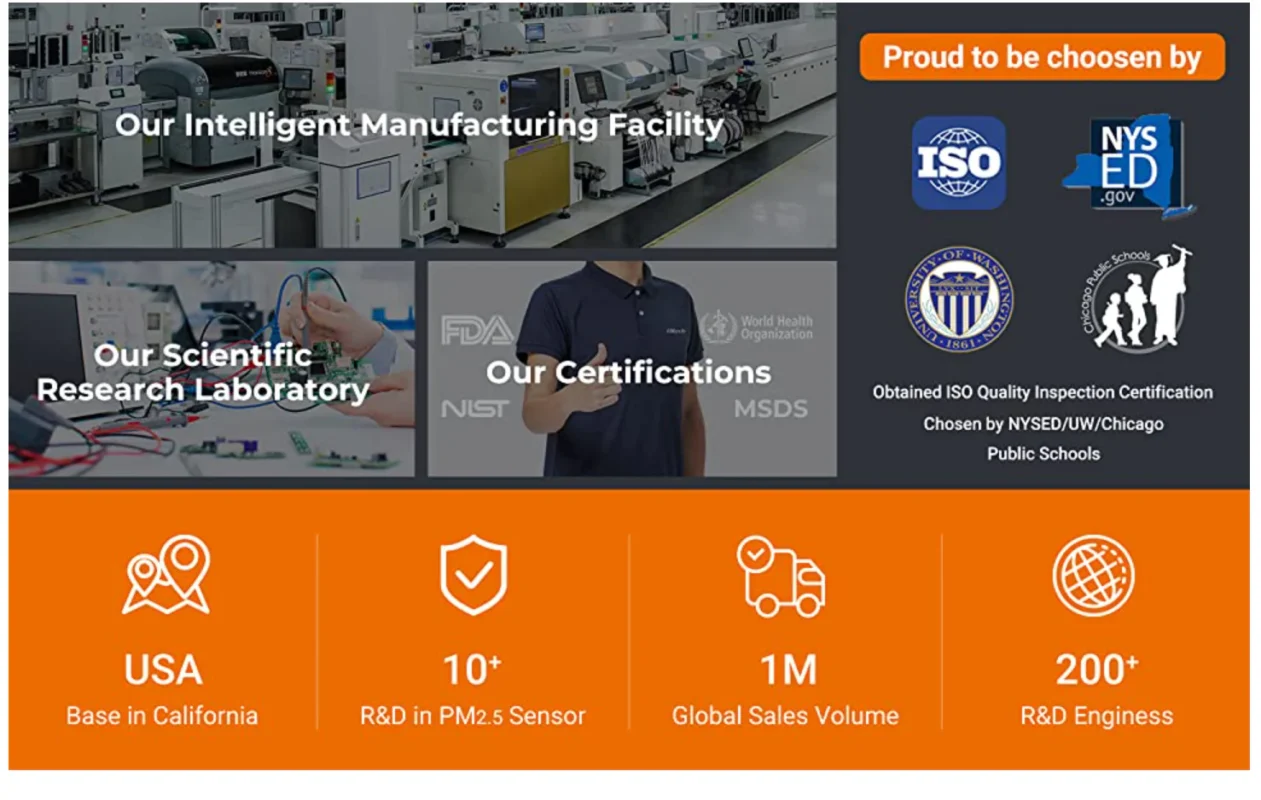1261x800 pixels.
Task: Click the 'Global Sales Volume' text
Action: [785, 716]
